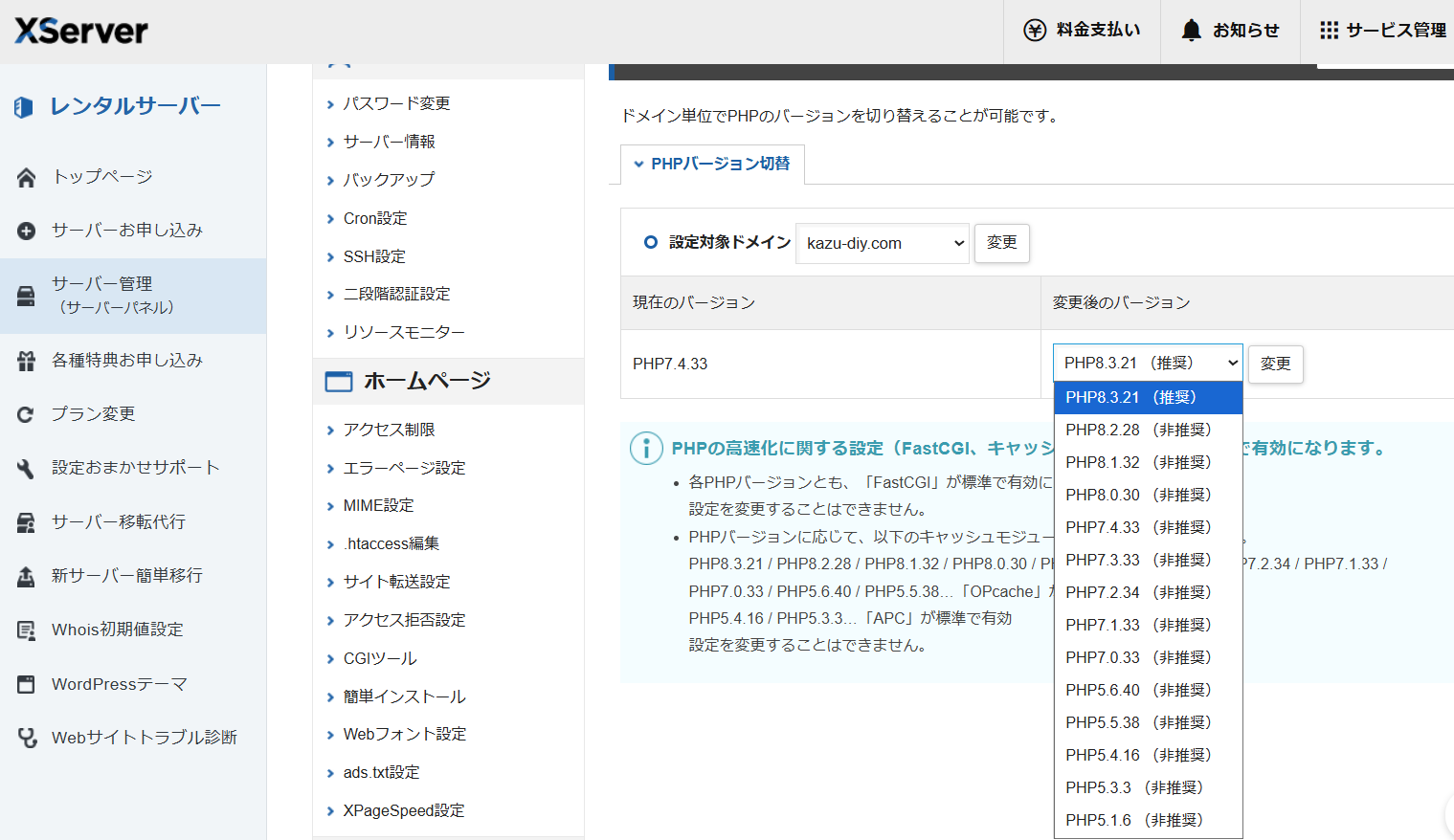Go to Cron設定 in the menu
1454x840 pixels.
[x=375, y=218]
